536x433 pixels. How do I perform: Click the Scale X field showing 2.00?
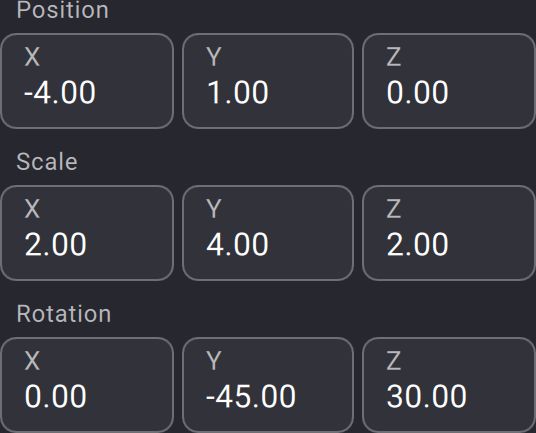point(87,233)
